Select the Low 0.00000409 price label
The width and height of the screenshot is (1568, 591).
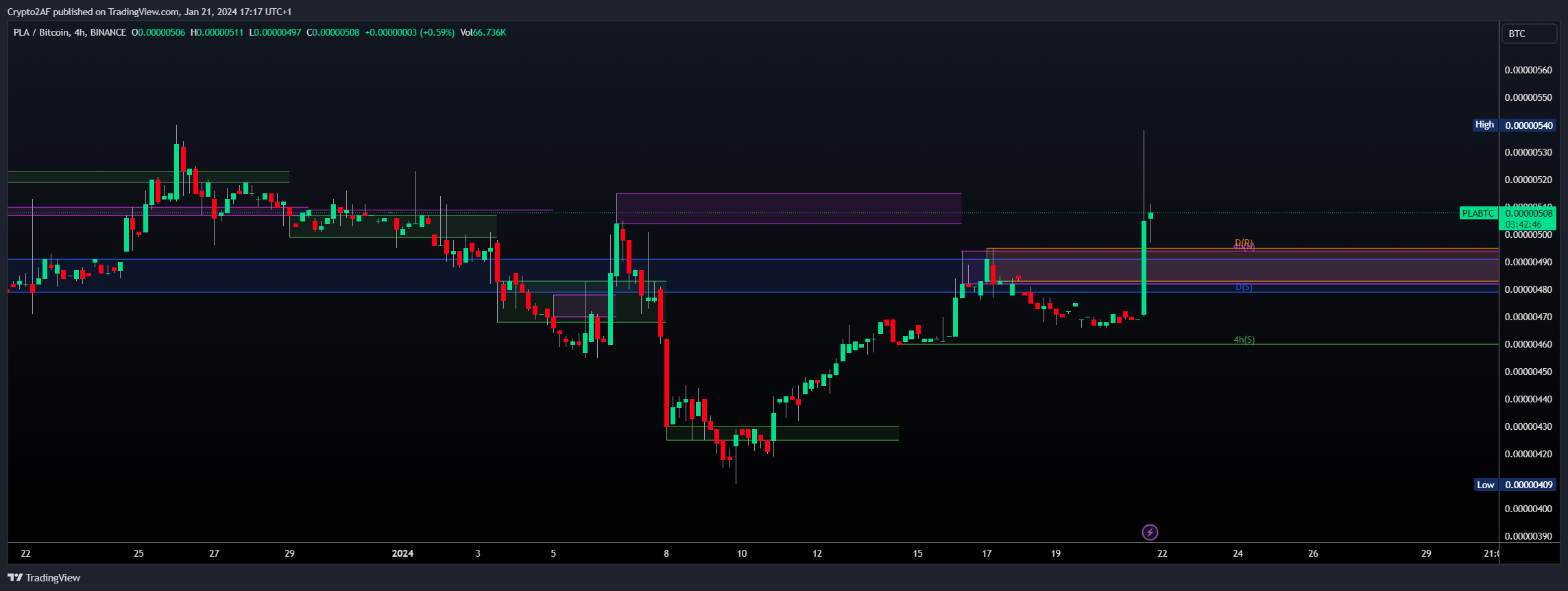click(1514, 485)
